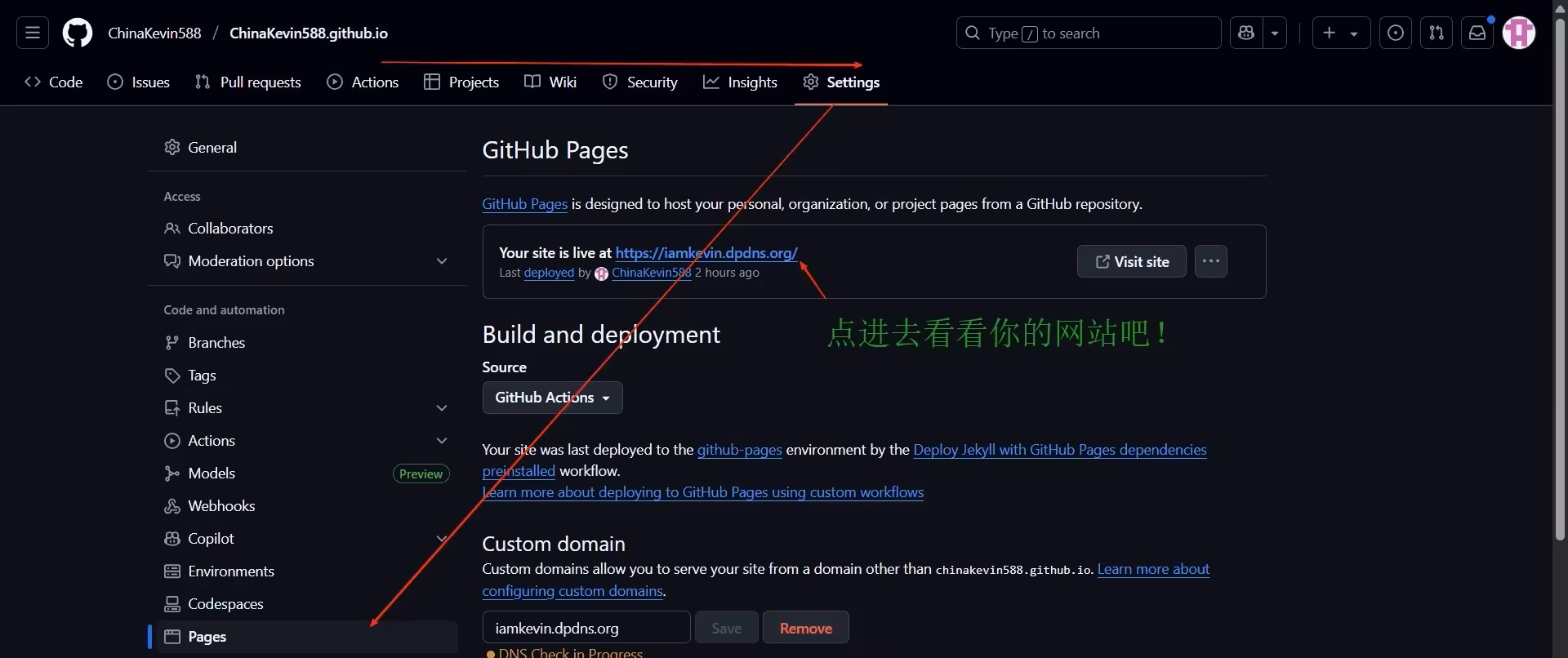Open live site URL iamkevin.dpdns.org
This screenshot has width=1568, height=658.
point(706,253)
